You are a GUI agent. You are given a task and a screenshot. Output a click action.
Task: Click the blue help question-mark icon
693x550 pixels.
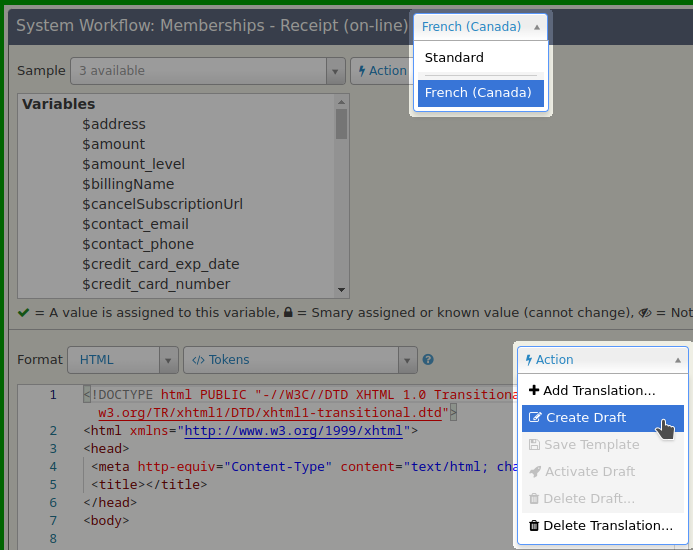tap(428, 360)
